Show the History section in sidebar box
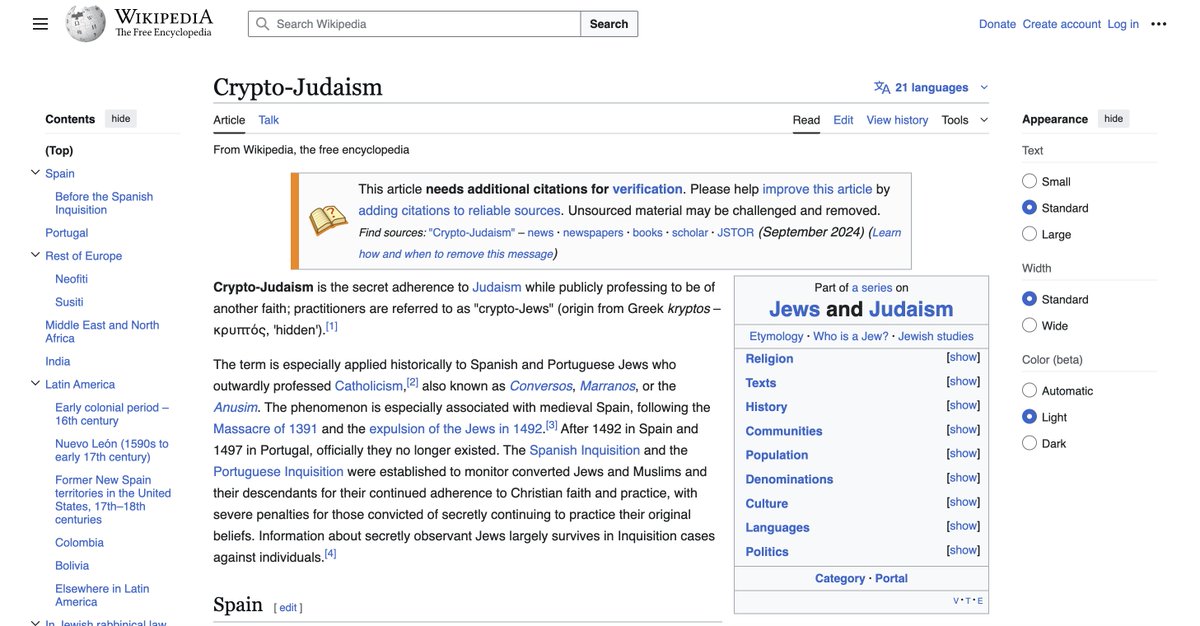Image resolution: width=1200 pixels, height=626 pixels. click(963, 405)
